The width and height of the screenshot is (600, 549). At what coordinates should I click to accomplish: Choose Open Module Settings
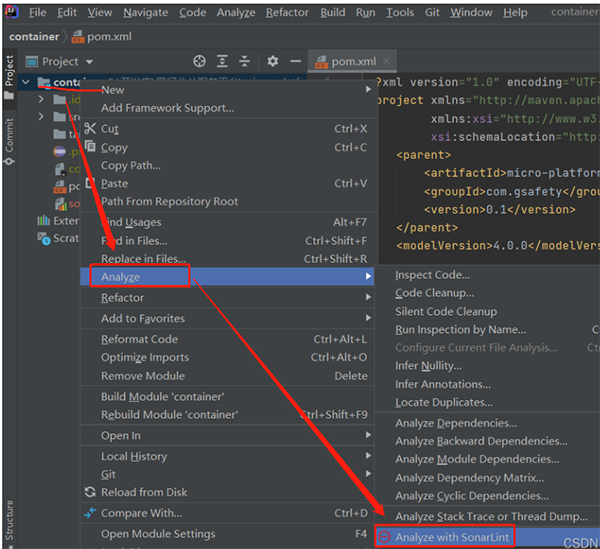tap(228, 534)
